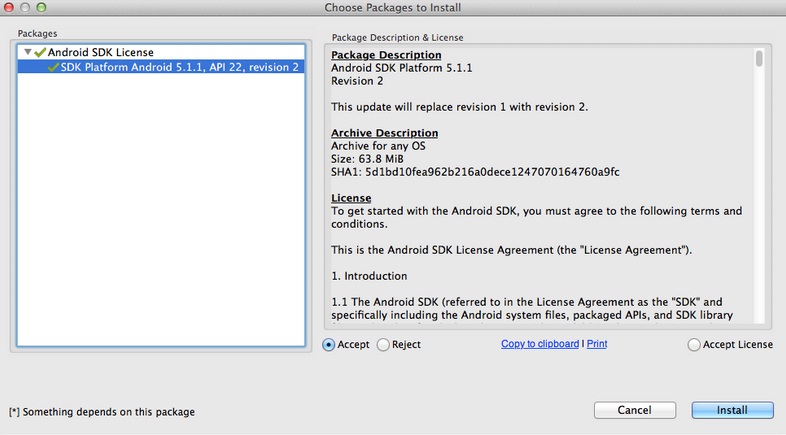
Task: Minimize the window using the yellow button
Action: coord(25,7)
